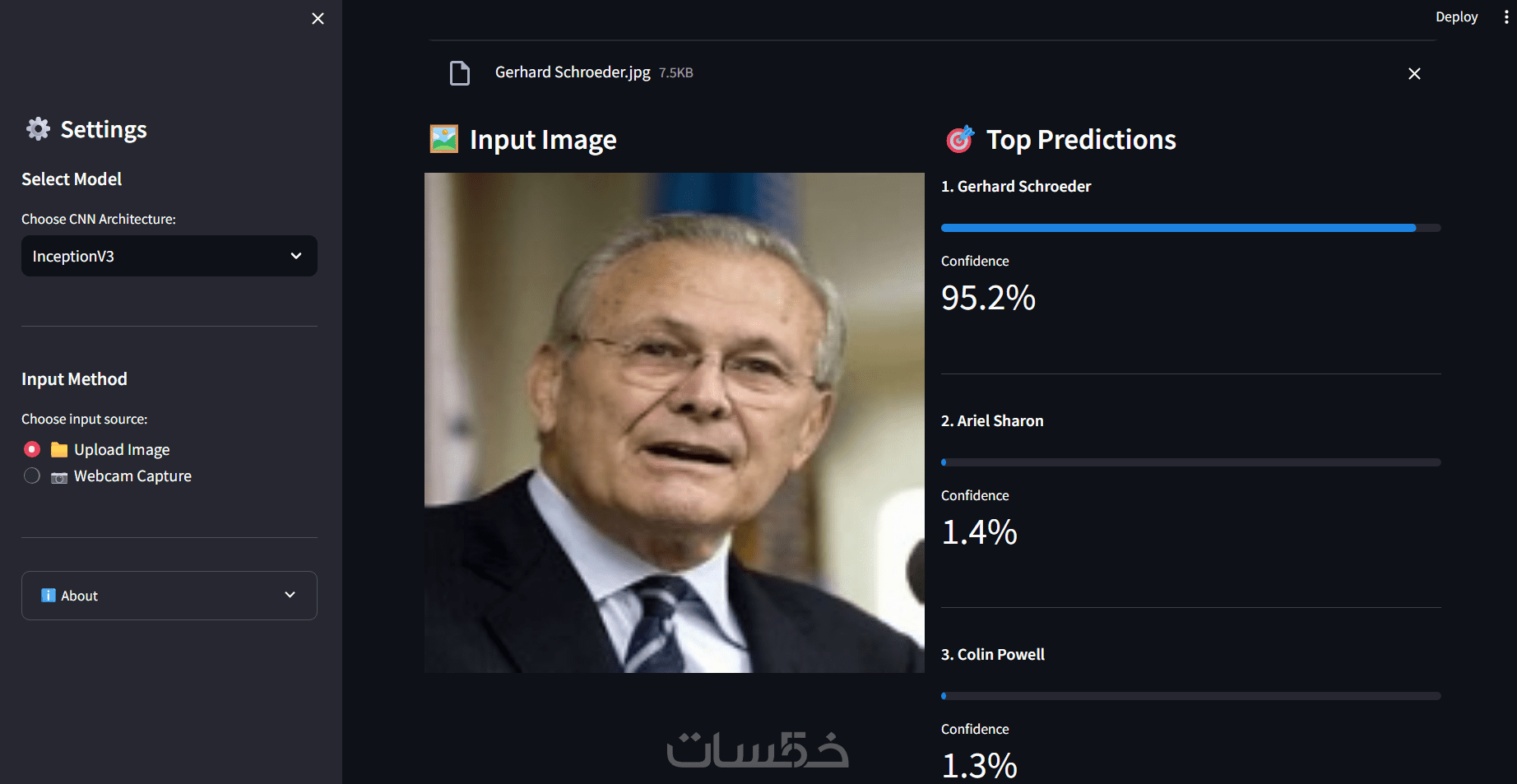Click the Gerhard Schroeder.jpg file name
The height and width of the screenshot is (784, 1517).
pos(573,72)
